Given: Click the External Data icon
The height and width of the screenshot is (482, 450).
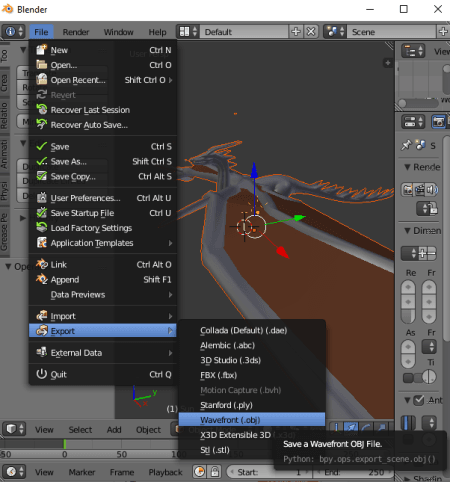Looking at the screenshot, I should click(x=42, y=352).
